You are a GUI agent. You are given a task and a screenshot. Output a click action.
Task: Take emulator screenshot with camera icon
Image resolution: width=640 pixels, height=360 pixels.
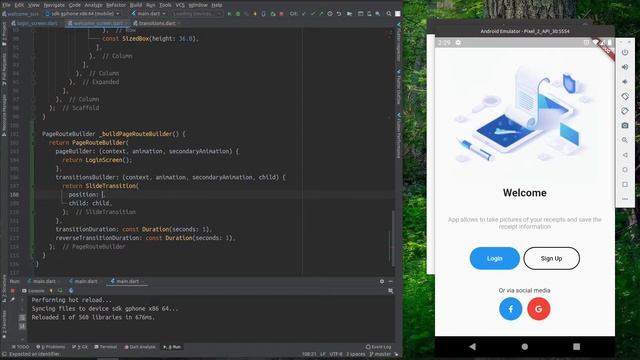[625, 126]
